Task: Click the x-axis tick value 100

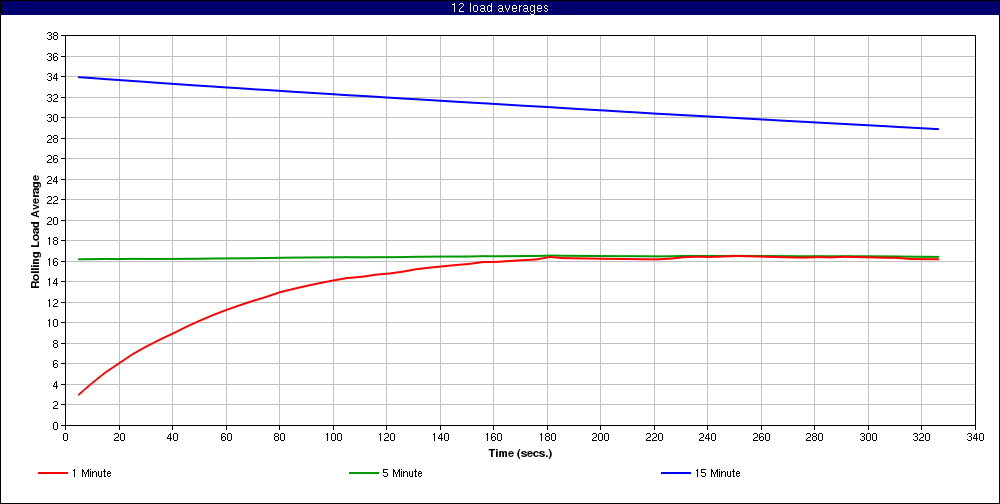Action: point(333,437)
